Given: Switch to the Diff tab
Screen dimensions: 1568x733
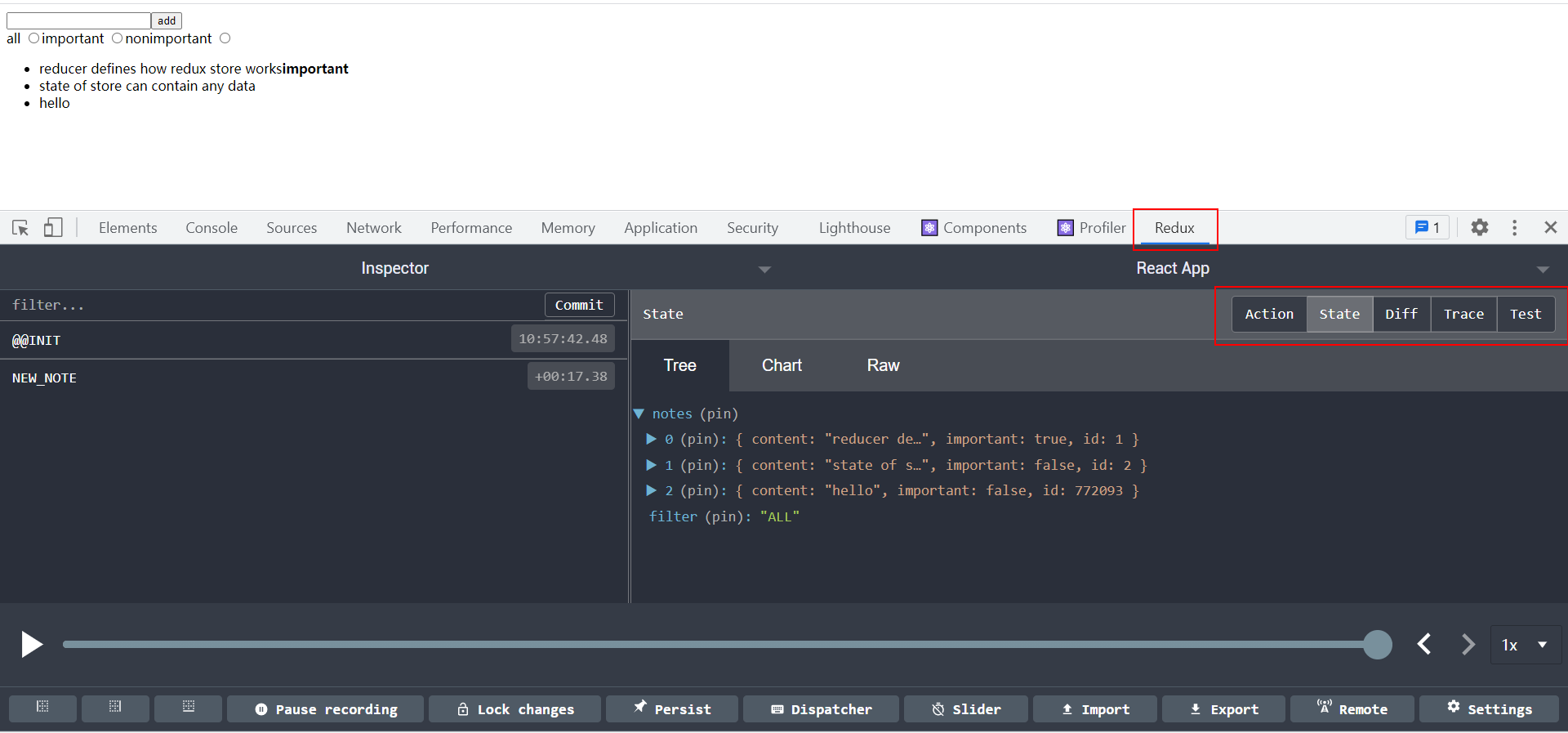Looking at the screenshot, I should [x=1401, y=314].
